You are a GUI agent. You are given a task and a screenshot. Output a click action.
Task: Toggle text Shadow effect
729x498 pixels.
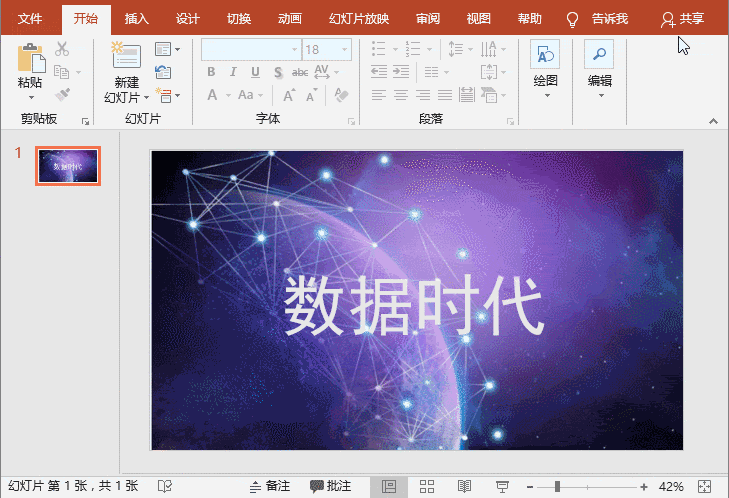click(278, 72)
